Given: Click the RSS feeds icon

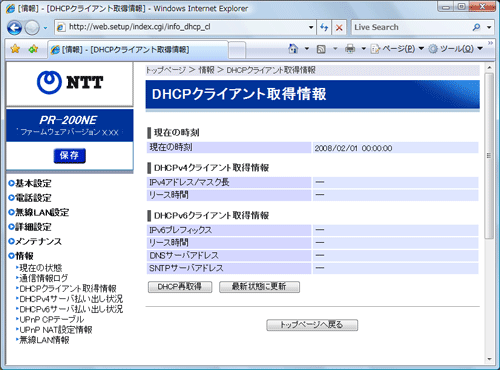Looking at the screenshot, I should [321, 49].
